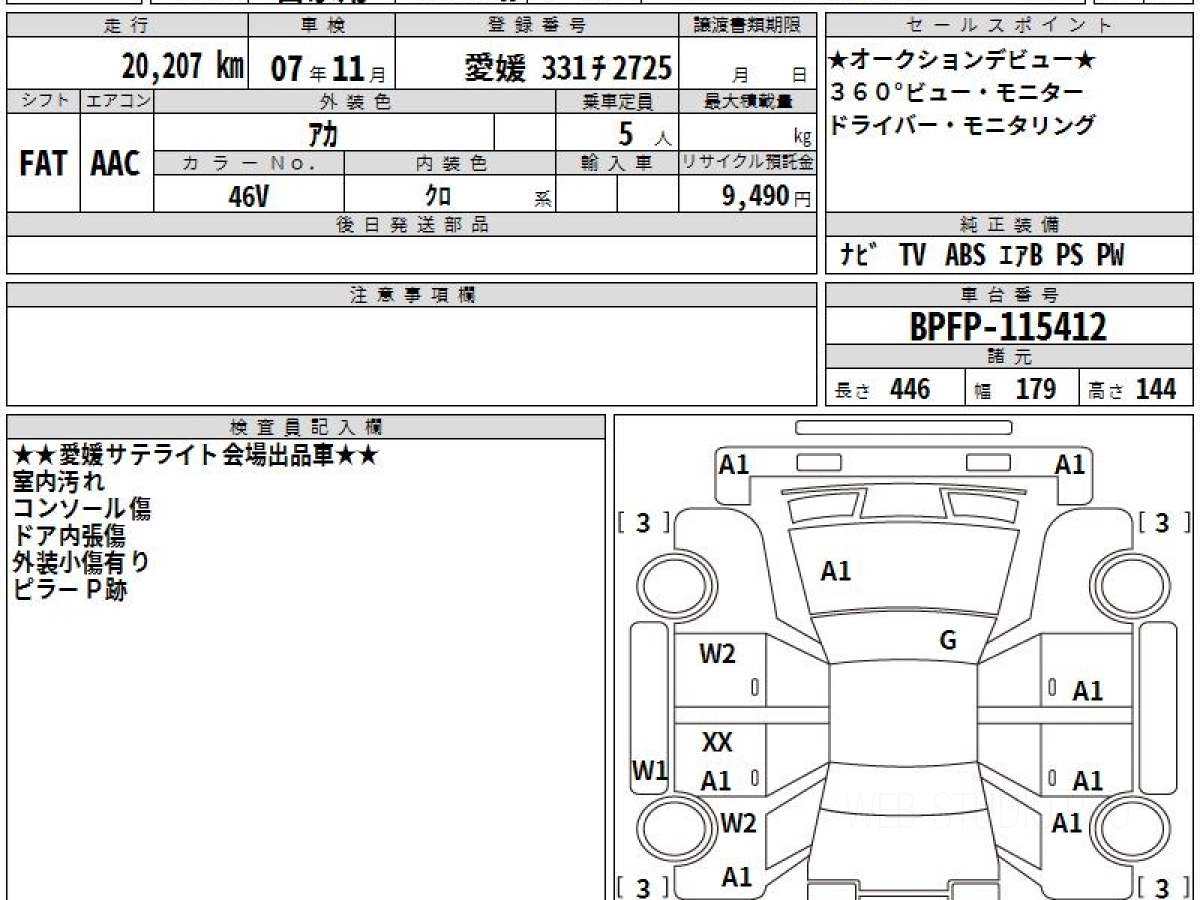Click the 車検 header cell
1200x900 pixels.
321,26
